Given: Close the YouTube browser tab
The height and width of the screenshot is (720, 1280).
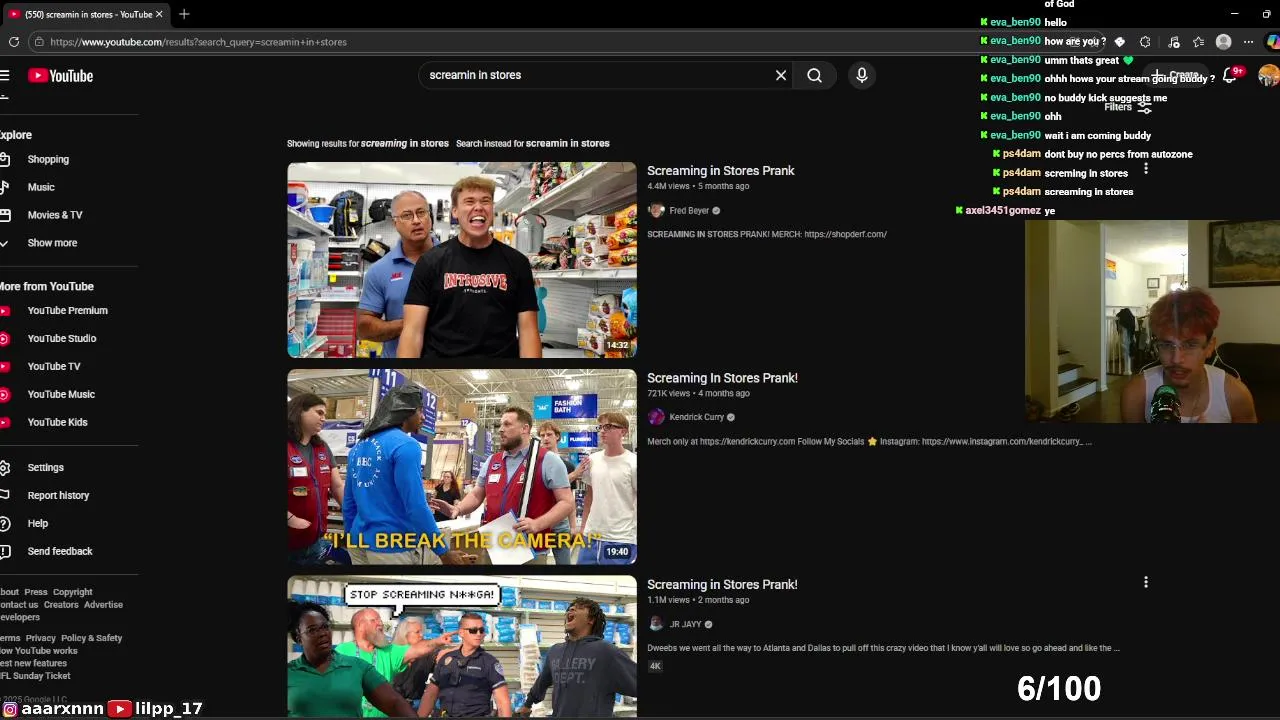Looking at the screenshot, I should pos(159,14).
